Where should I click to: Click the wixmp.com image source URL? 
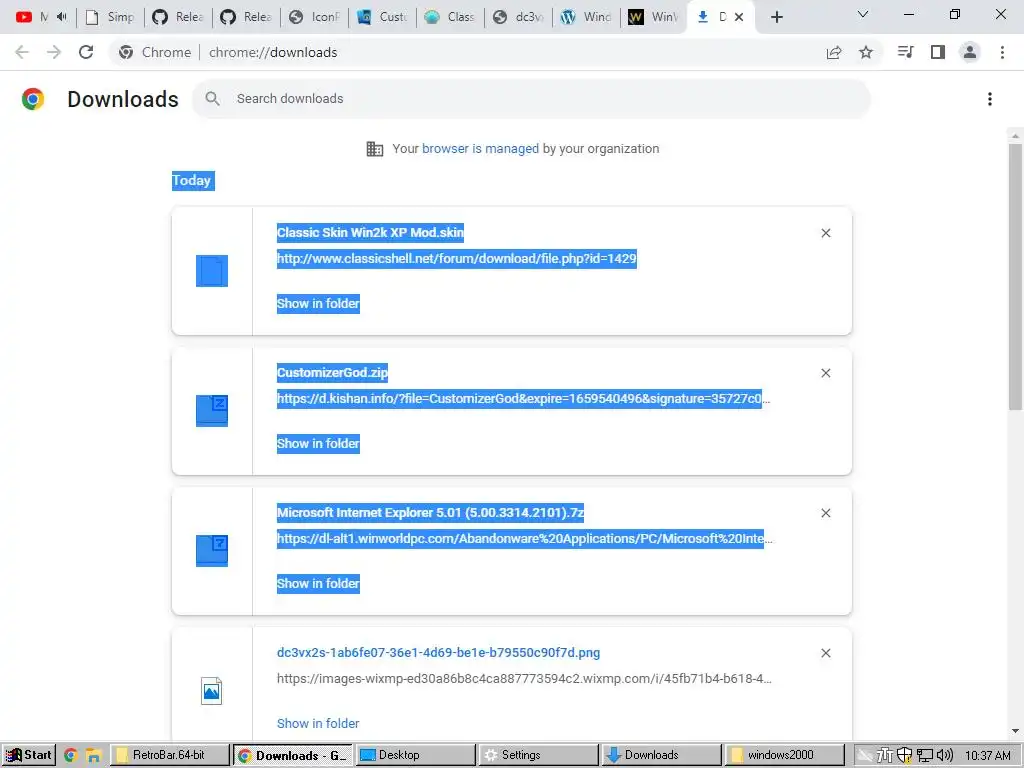[524, 679]
